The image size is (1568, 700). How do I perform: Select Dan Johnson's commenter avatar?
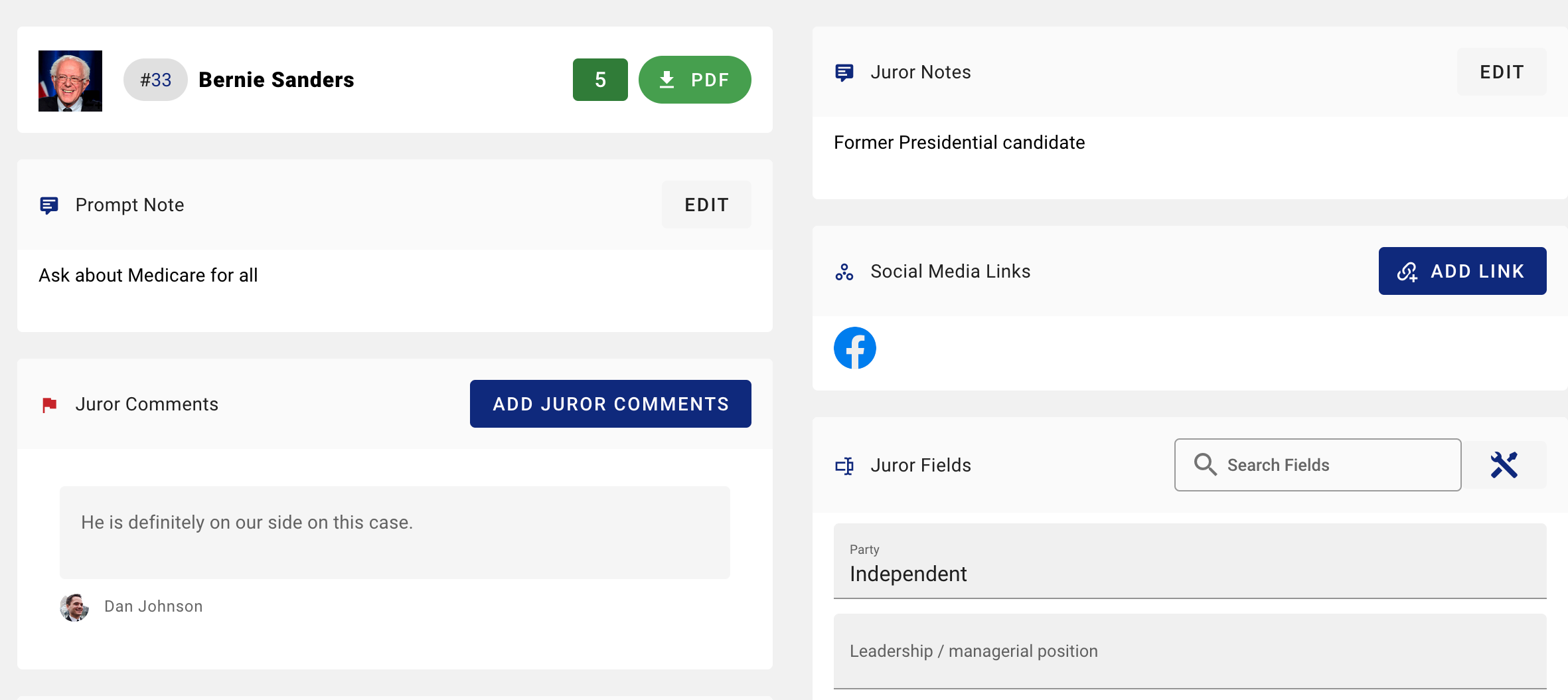(x=75, y=606)
